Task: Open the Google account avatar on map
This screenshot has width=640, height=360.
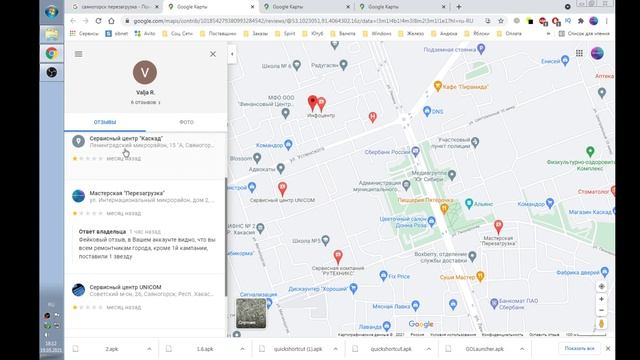Action: click(597, 53)
